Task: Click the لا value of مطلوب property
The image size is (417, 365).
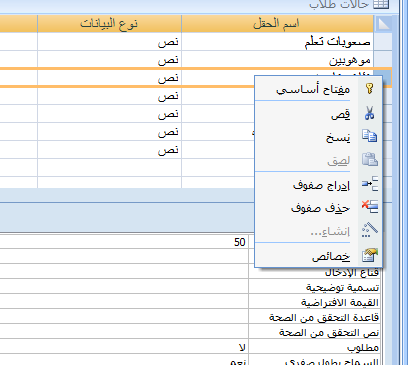Action: (242, 347)
